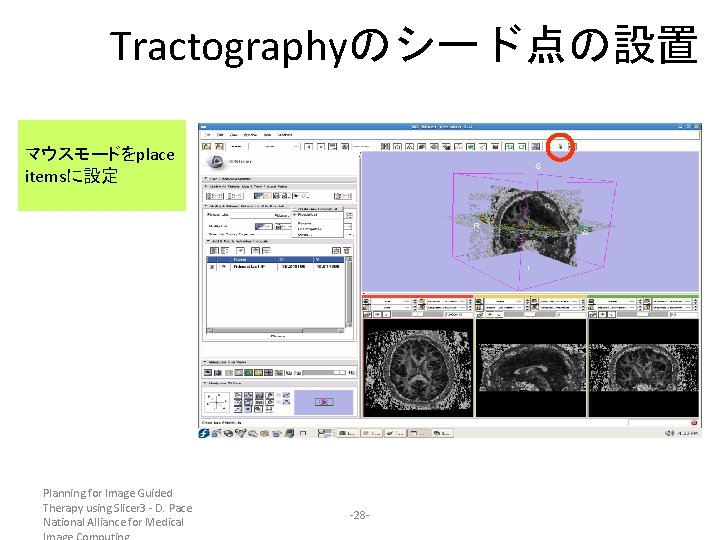Click the green viewer slice offset slider
Screen dimensions: 720x540
point(642,315)
